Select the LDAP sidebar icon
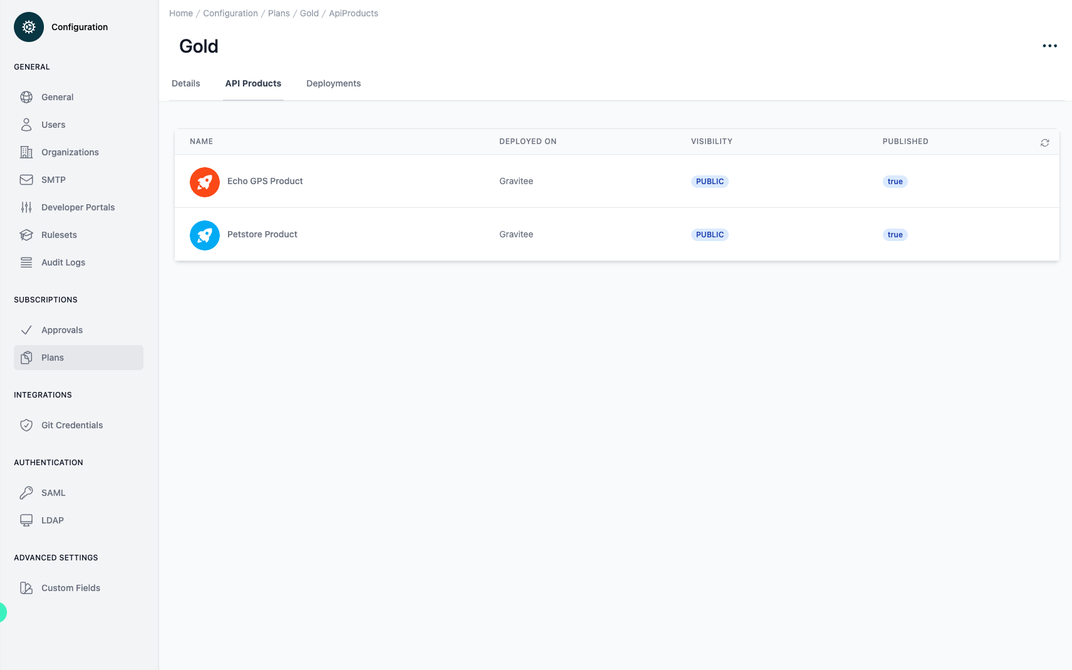Viewport: 1072px width, 670px height. [27, 520]
